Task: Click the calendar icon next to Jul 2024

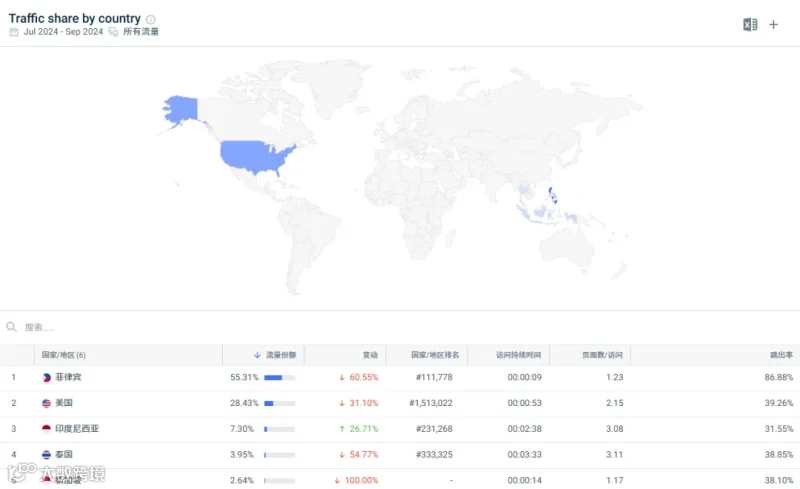Action: [14, 32]
